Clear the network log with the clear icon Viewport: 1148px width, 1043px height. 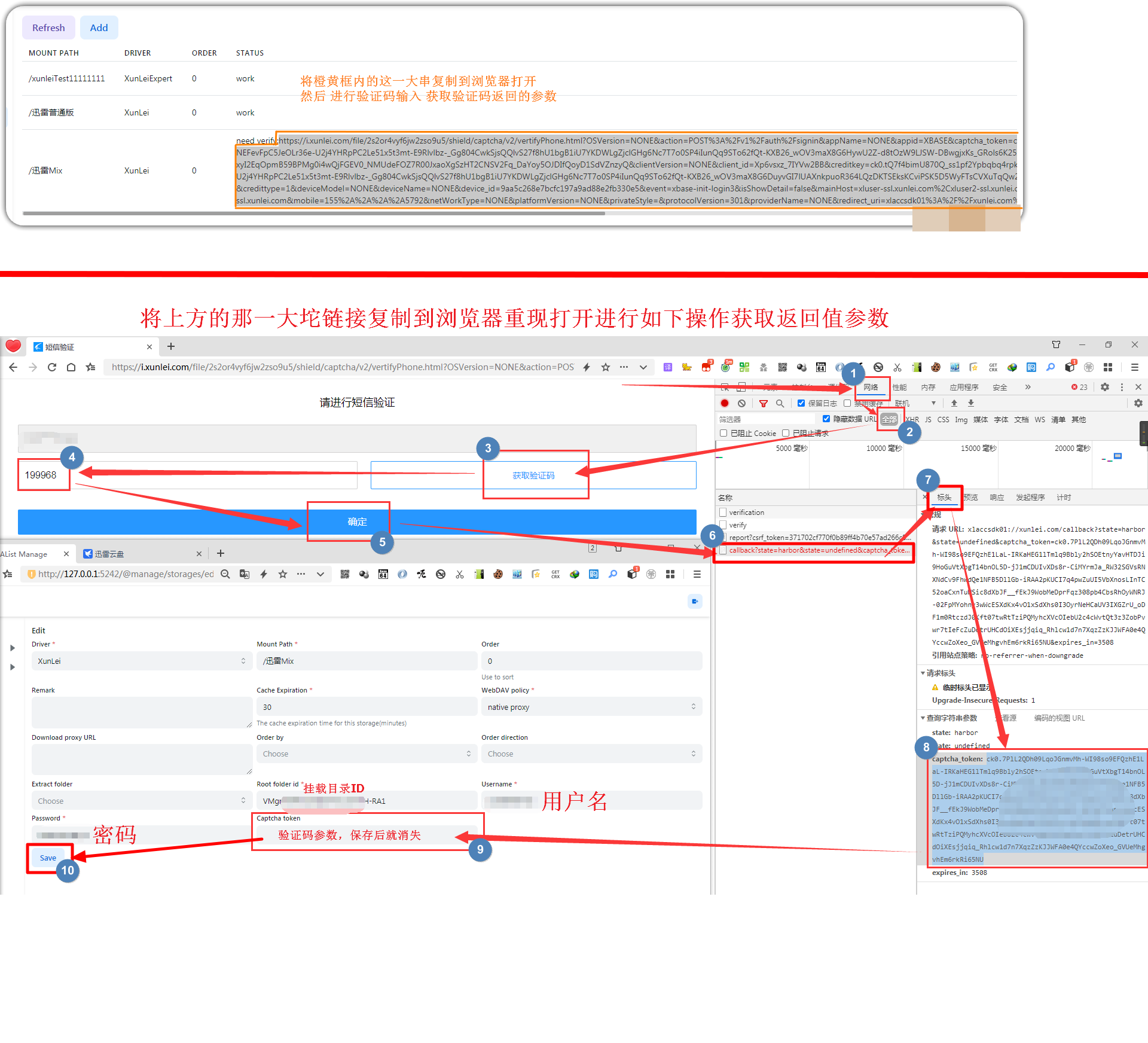741,404
